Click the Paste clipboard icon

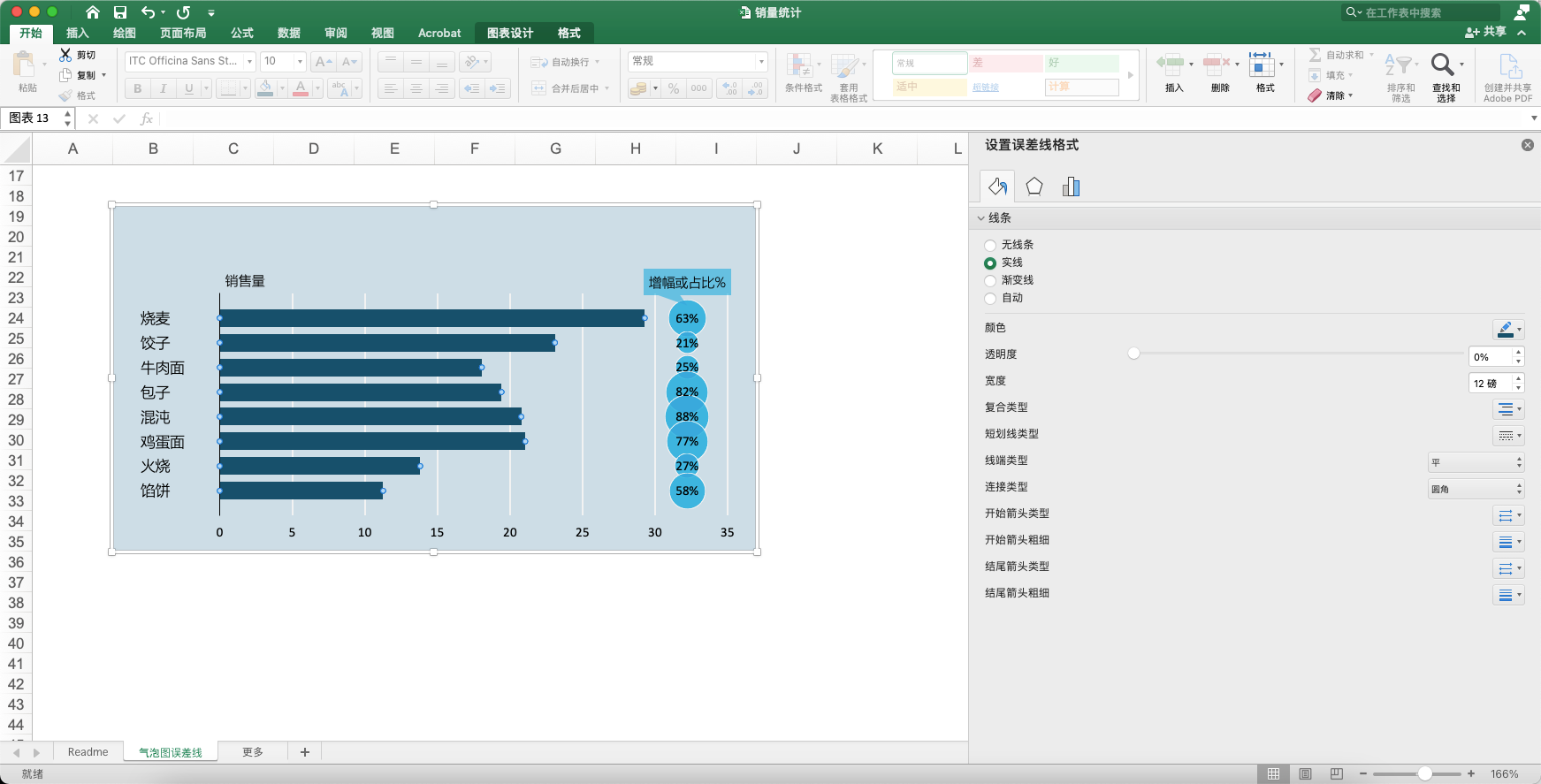24,65
